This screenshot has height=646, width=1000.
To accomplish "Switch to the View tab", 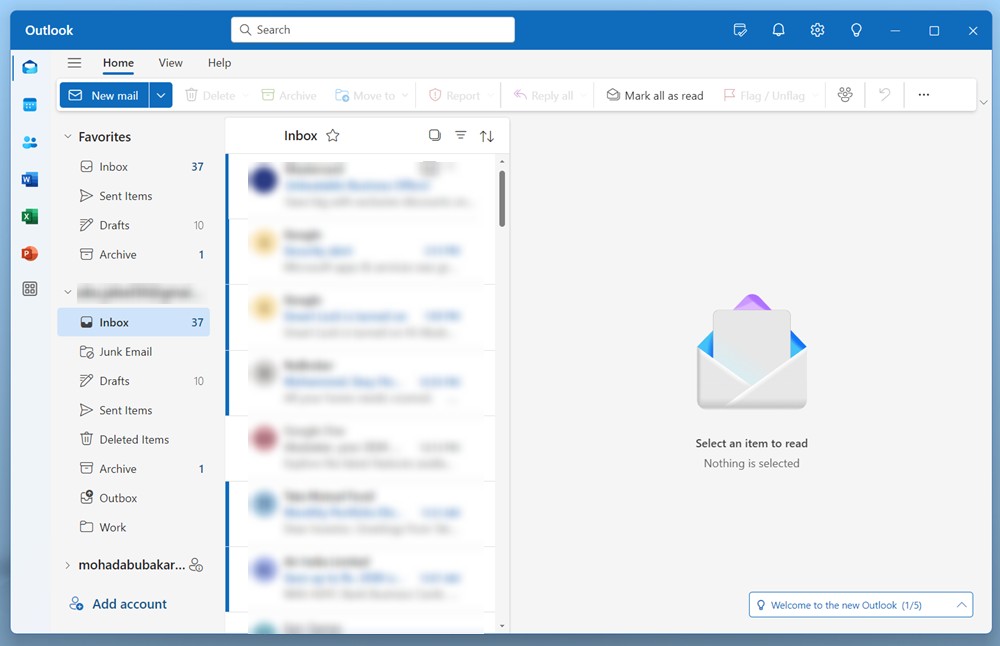I will point(170,63).
